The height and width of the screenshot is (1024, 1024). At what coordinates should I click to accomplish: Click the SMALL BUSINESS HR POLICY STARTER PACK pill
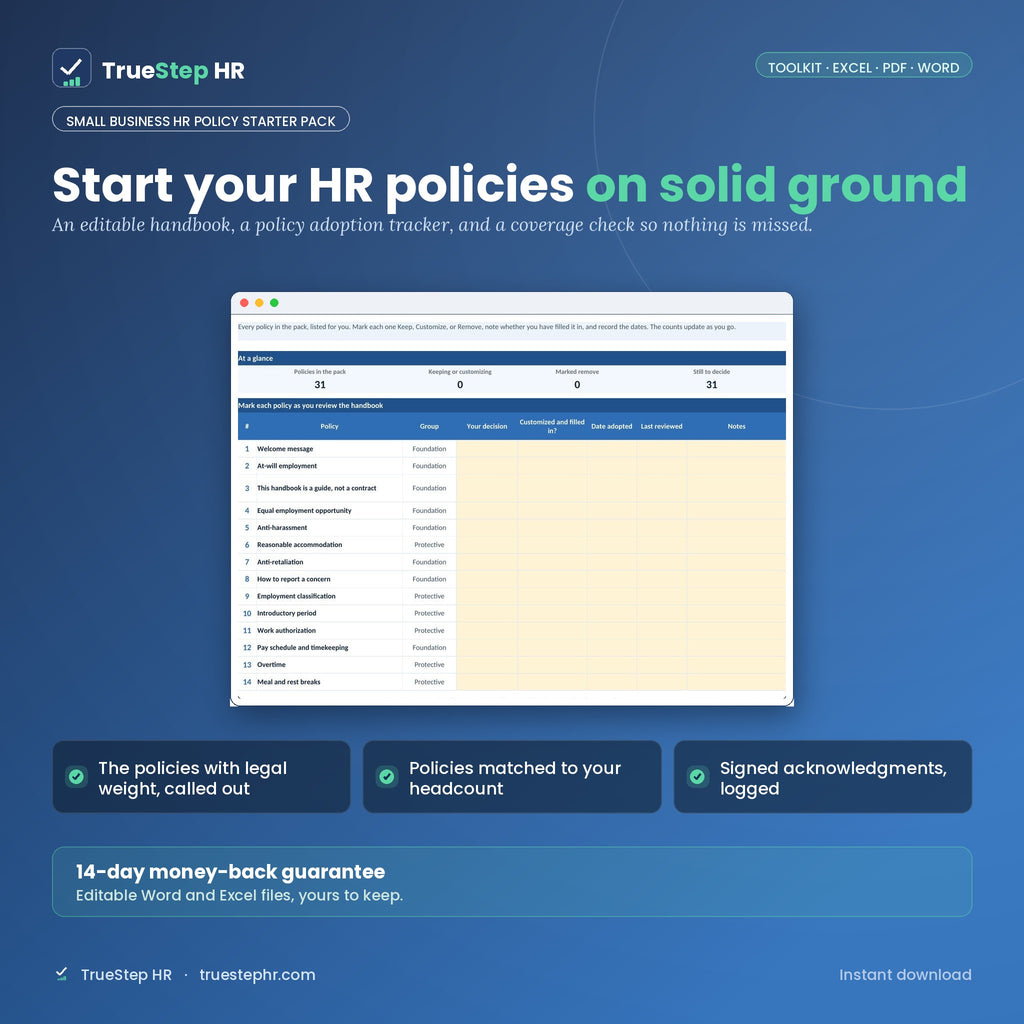[x=200, y=121]
